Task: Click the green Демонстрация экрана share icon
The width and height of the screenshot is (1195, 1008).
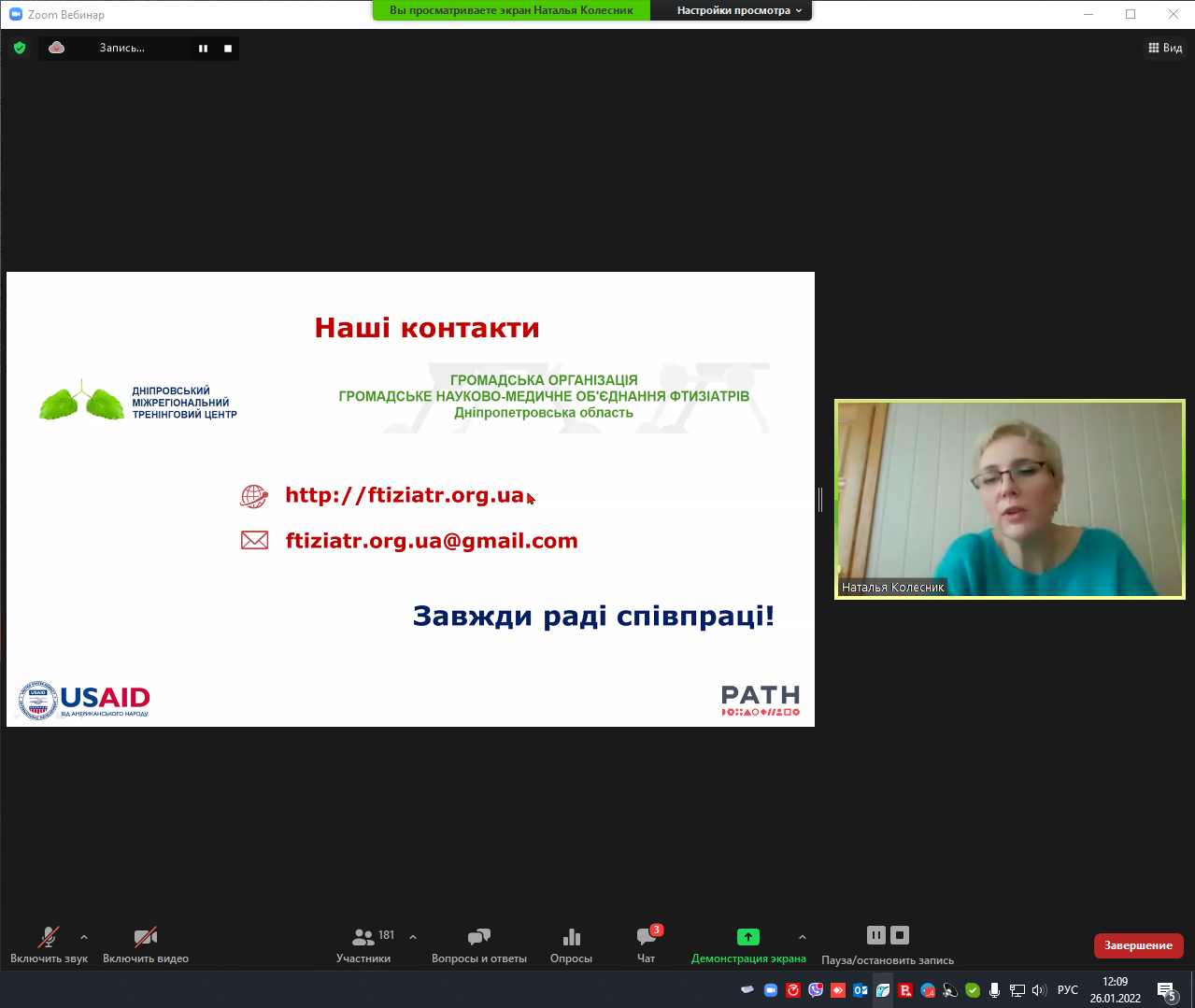Action: tap(747, 937)
